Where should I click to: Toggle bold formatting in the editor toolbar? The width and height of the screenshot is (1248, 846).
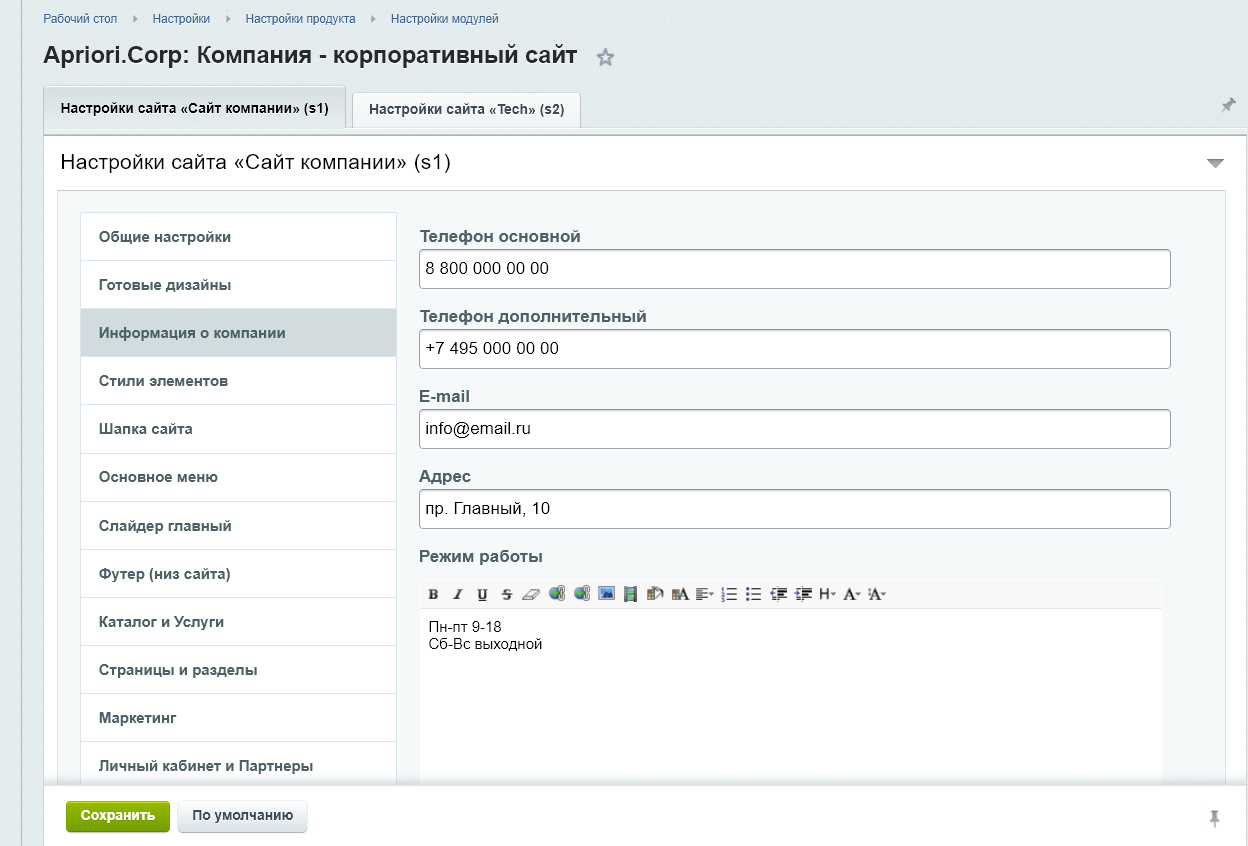pyautogui.click(x=433, y=594)
